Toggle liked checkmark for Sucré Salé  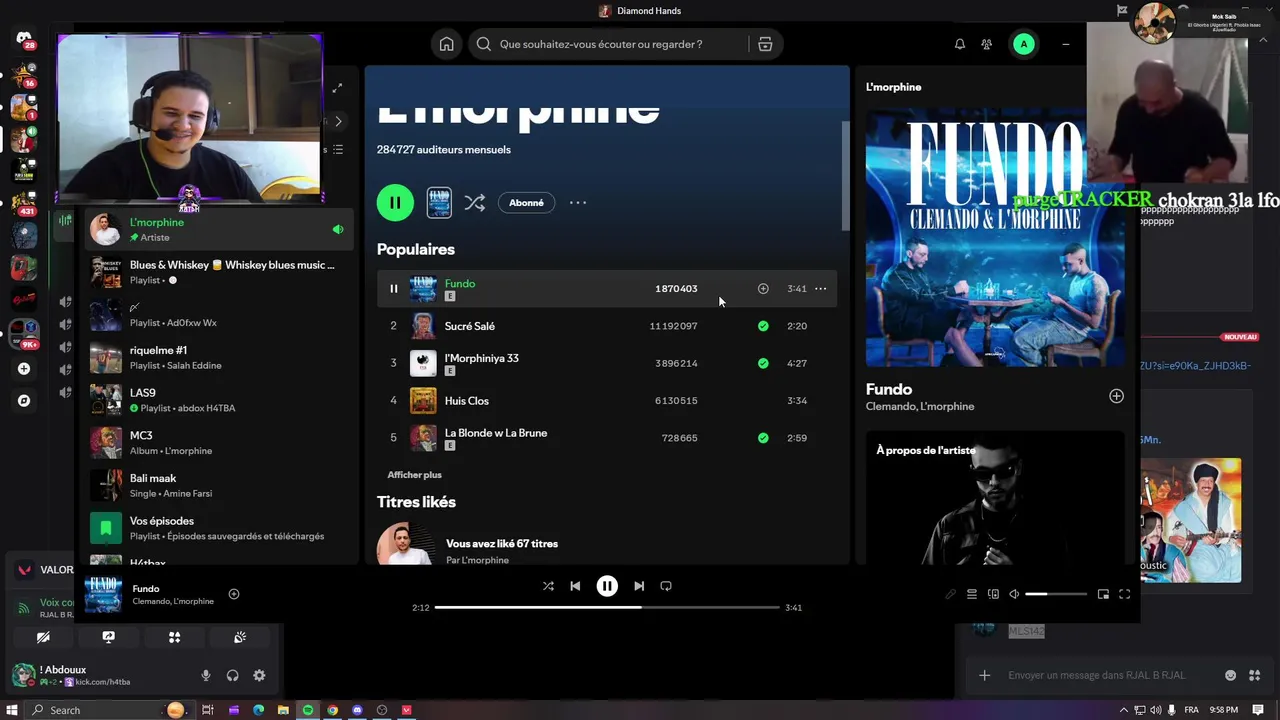point(763,326)
